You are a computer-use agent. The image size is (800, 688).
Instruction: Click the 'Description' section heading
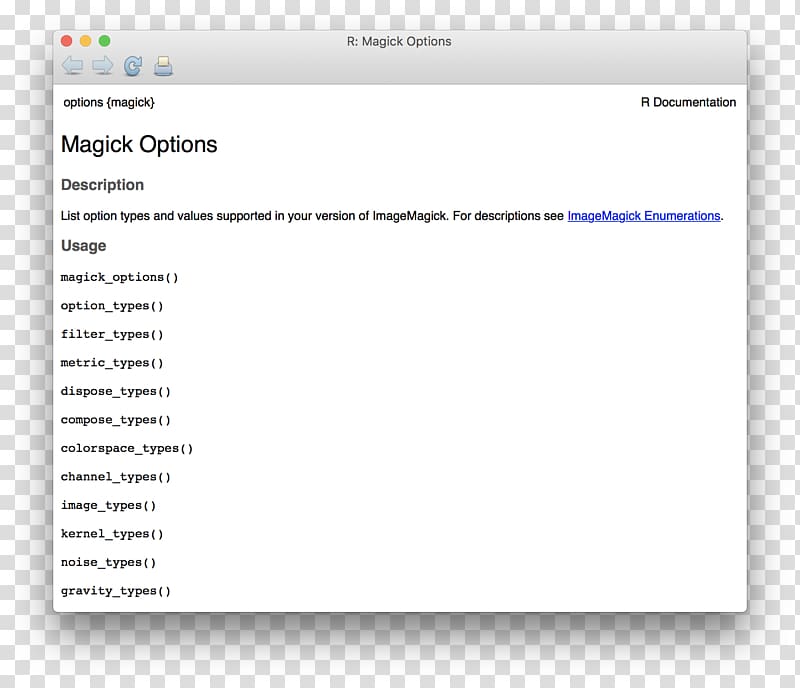[102, 185]
